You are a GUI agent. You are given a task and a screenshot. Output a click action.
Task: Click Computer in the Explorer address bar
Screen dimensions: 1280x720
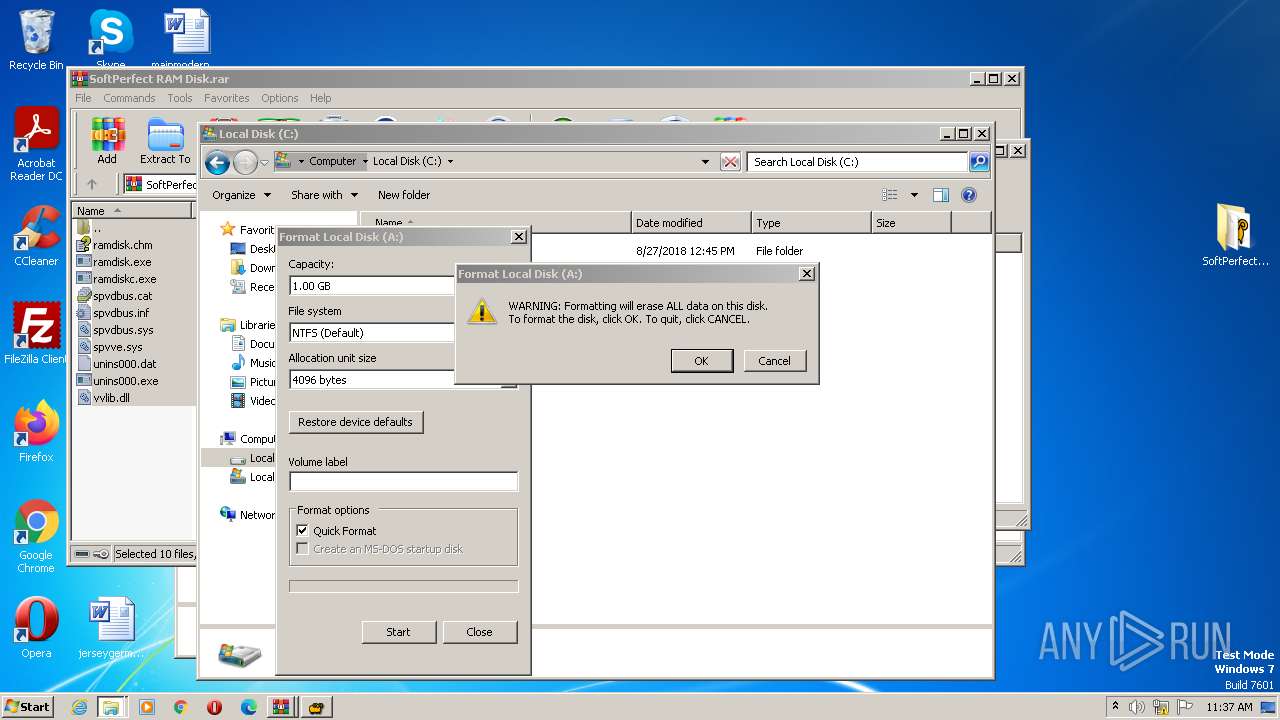(332, 161)
